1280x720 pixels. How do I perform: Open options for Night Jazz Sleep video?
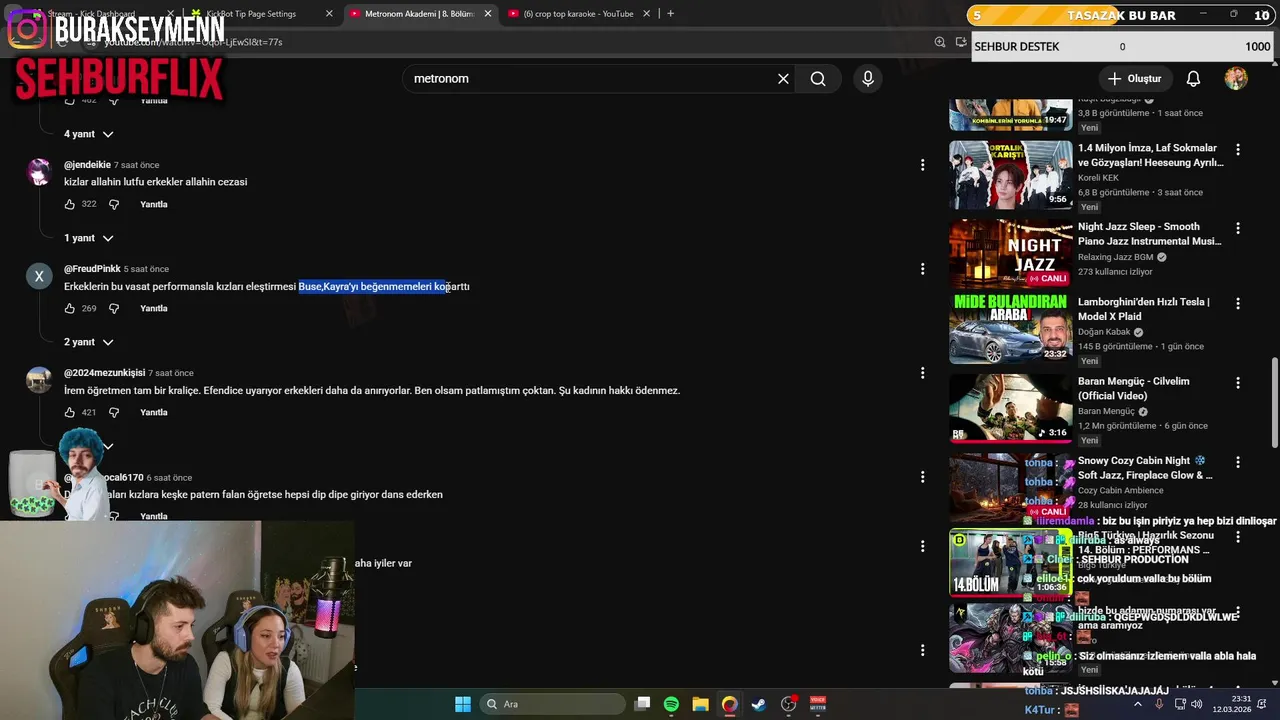click(x=1238, y=227)
